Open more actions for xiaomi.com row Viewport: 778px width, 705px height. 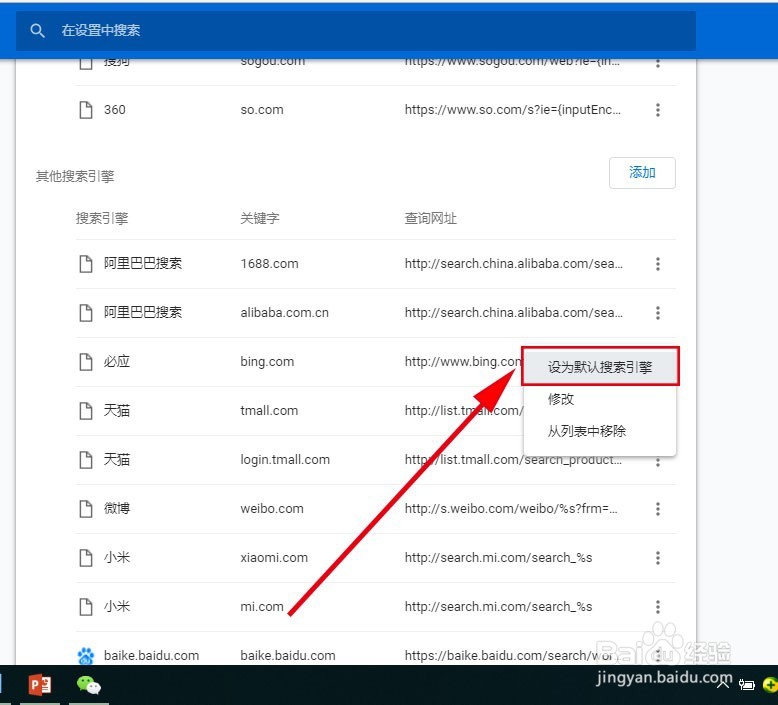pos(657,558)
